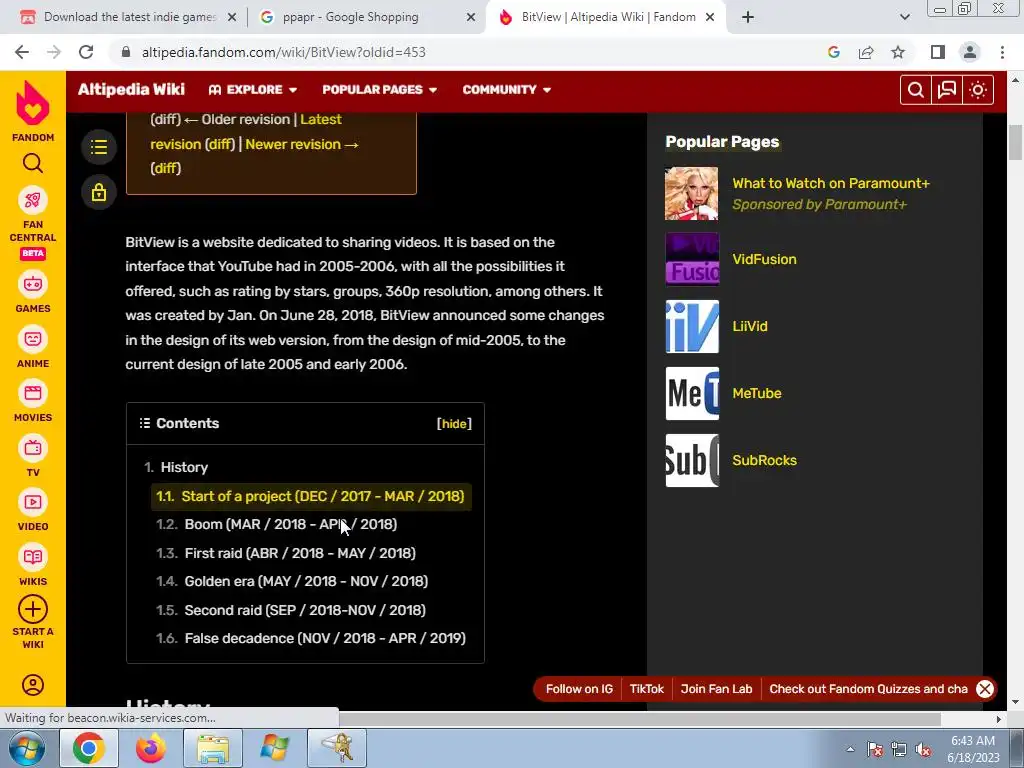Screen dimensions: 1024x768
Task: Toggle browser side panel
Action: pyautogui.click(x=938, y=52)
